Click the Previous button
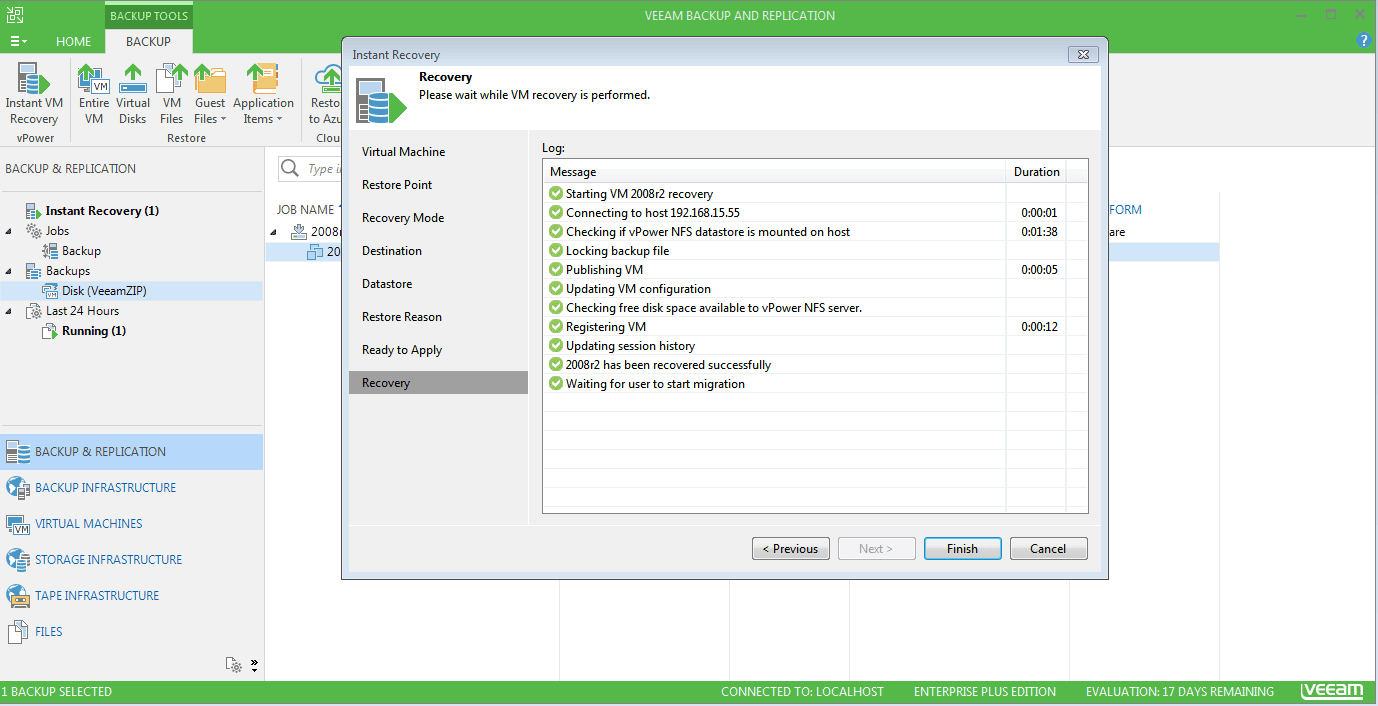 coord(790,549)
